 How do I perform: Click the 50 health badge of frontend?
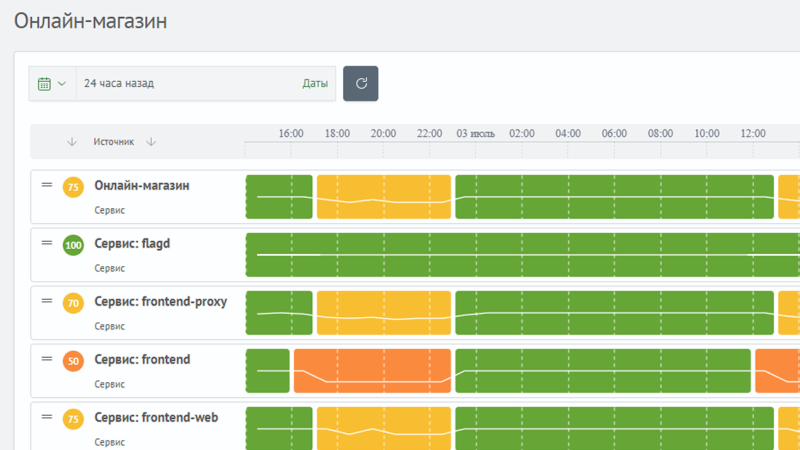pyautogui.click(x=73, y=361)
